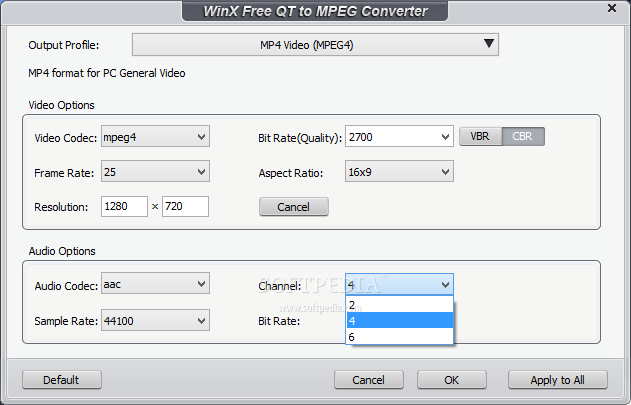Pick 6 channels from the list
This screenshot has height=405, width=631.
click(400, 337)
